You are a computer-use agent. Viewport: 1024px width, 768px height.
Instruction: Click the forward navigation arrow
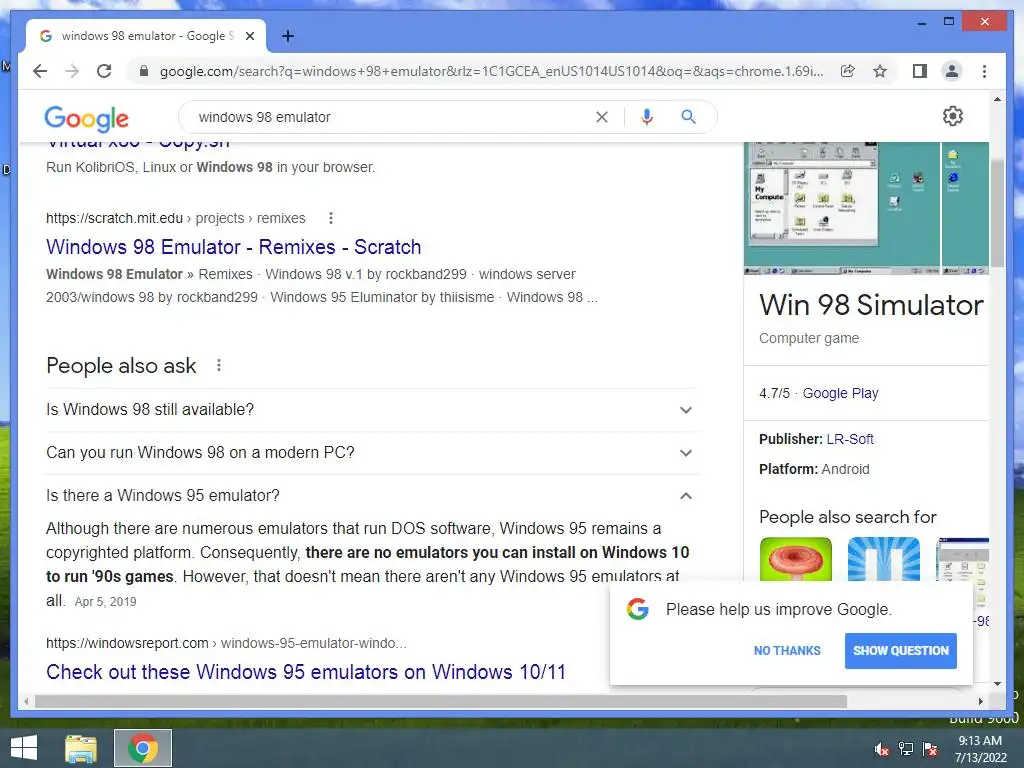pos(72,71)
